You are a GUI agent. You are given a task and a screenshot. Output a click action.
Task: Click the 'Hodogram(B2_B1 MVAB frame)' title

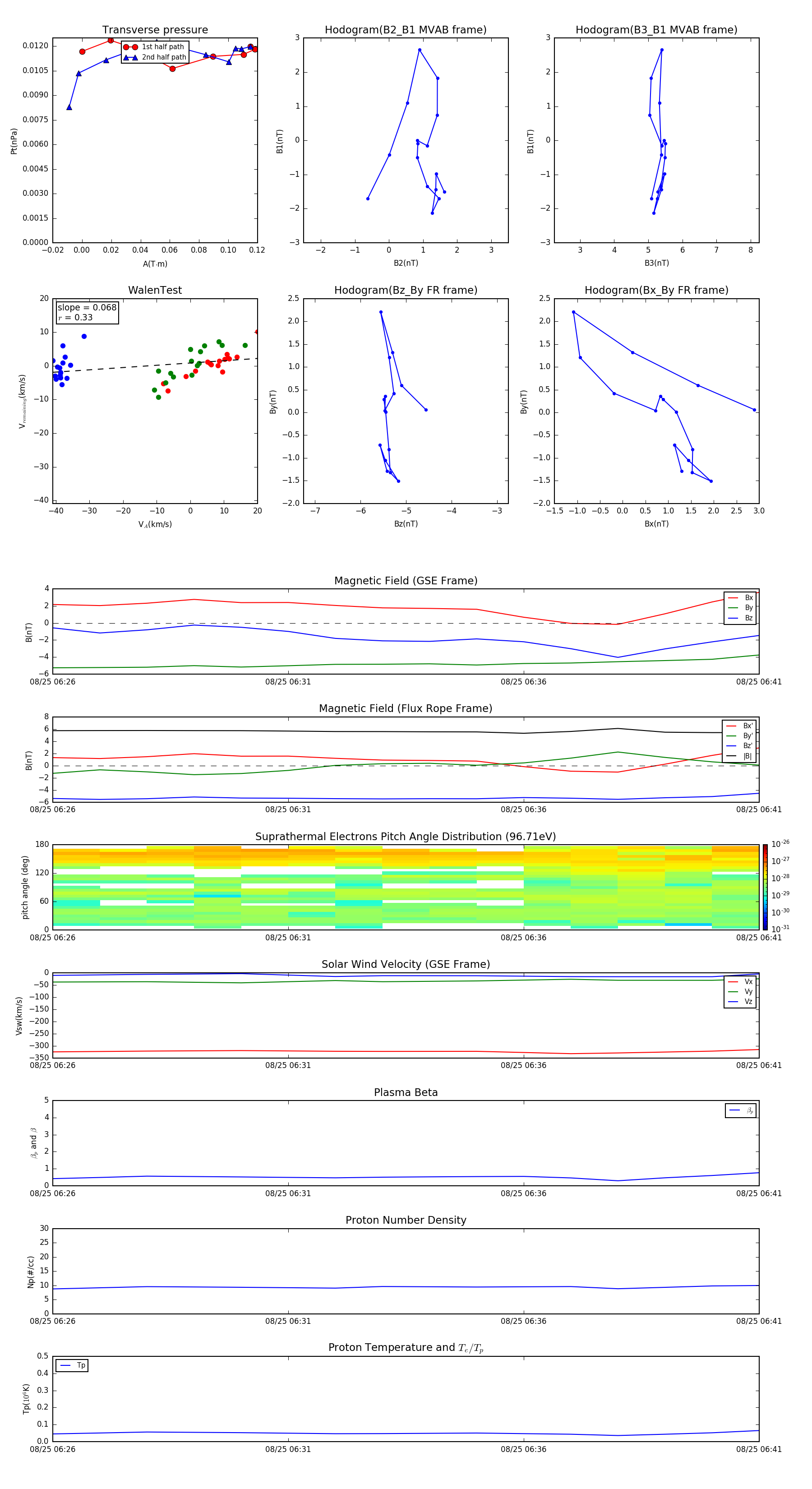(405, 29)
